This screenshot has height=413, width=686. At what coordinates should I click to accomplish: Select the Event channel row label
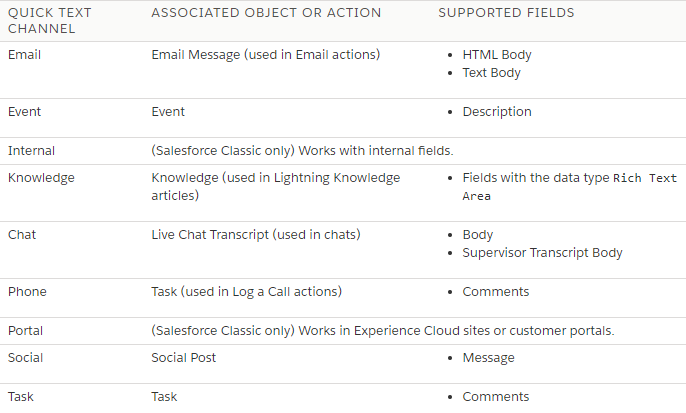pyautogui.click(x=24, y=112)
